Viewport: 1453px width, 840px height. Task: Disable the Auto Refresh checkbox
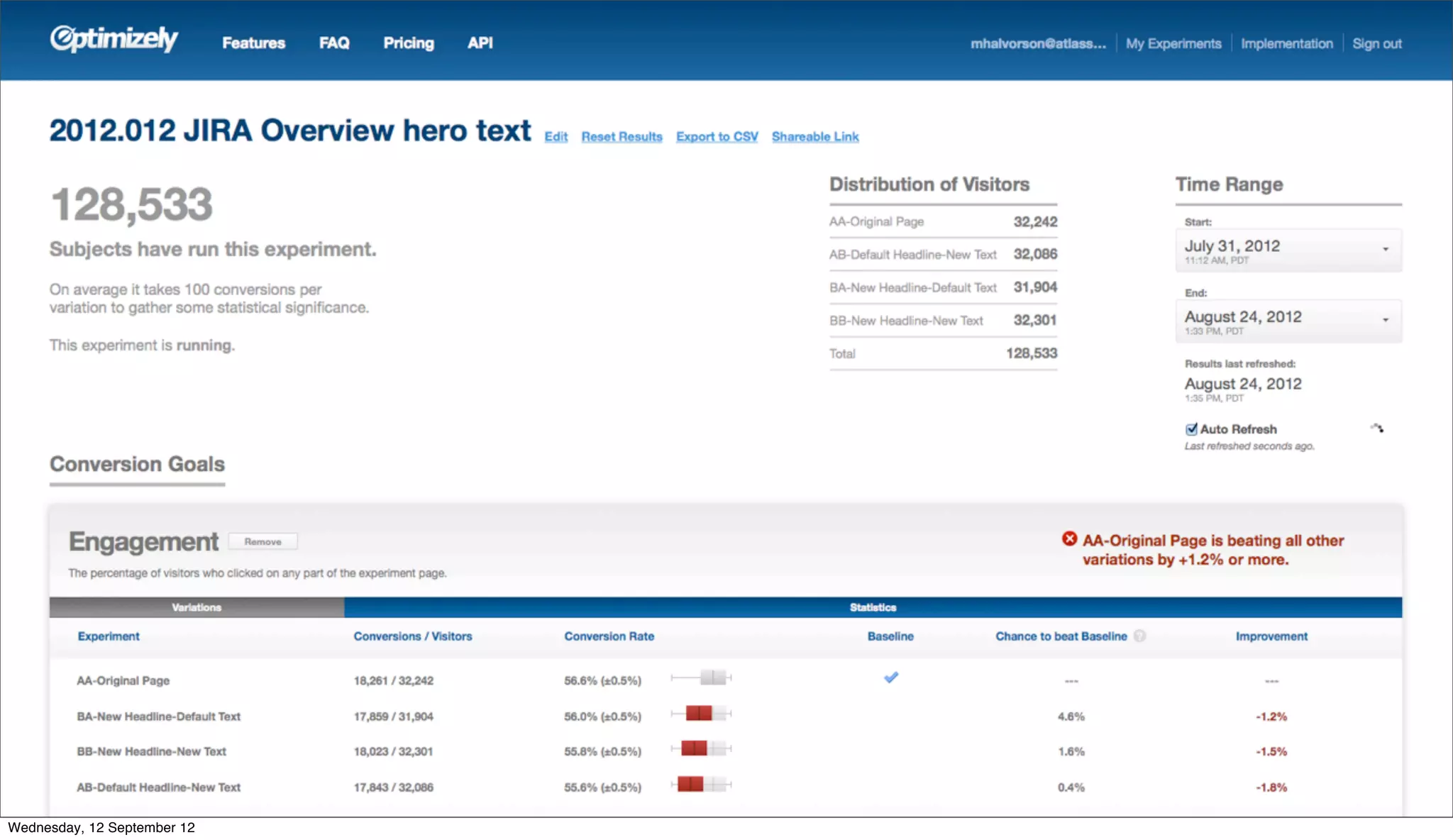click(x=1191, y=429)
